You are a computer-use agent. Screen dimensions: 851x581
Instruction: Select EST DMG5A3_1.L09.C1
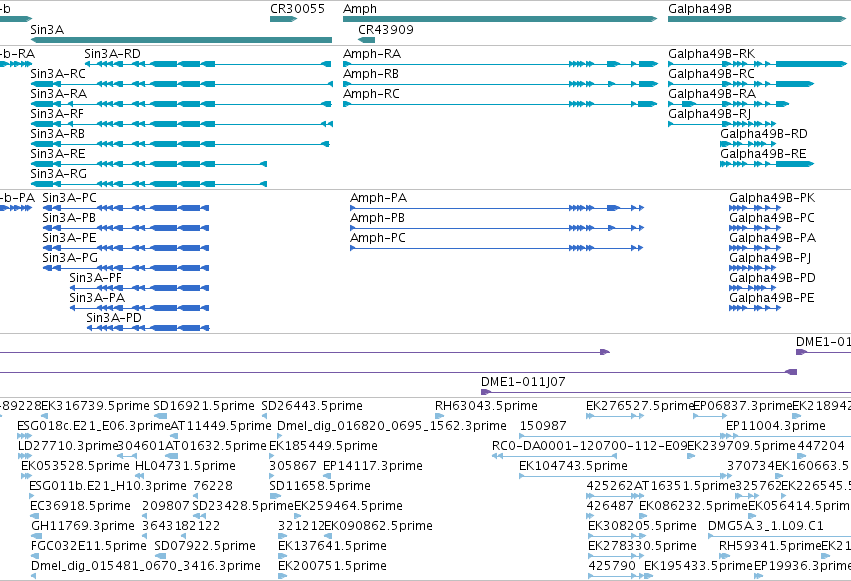(x=780, y=537)
